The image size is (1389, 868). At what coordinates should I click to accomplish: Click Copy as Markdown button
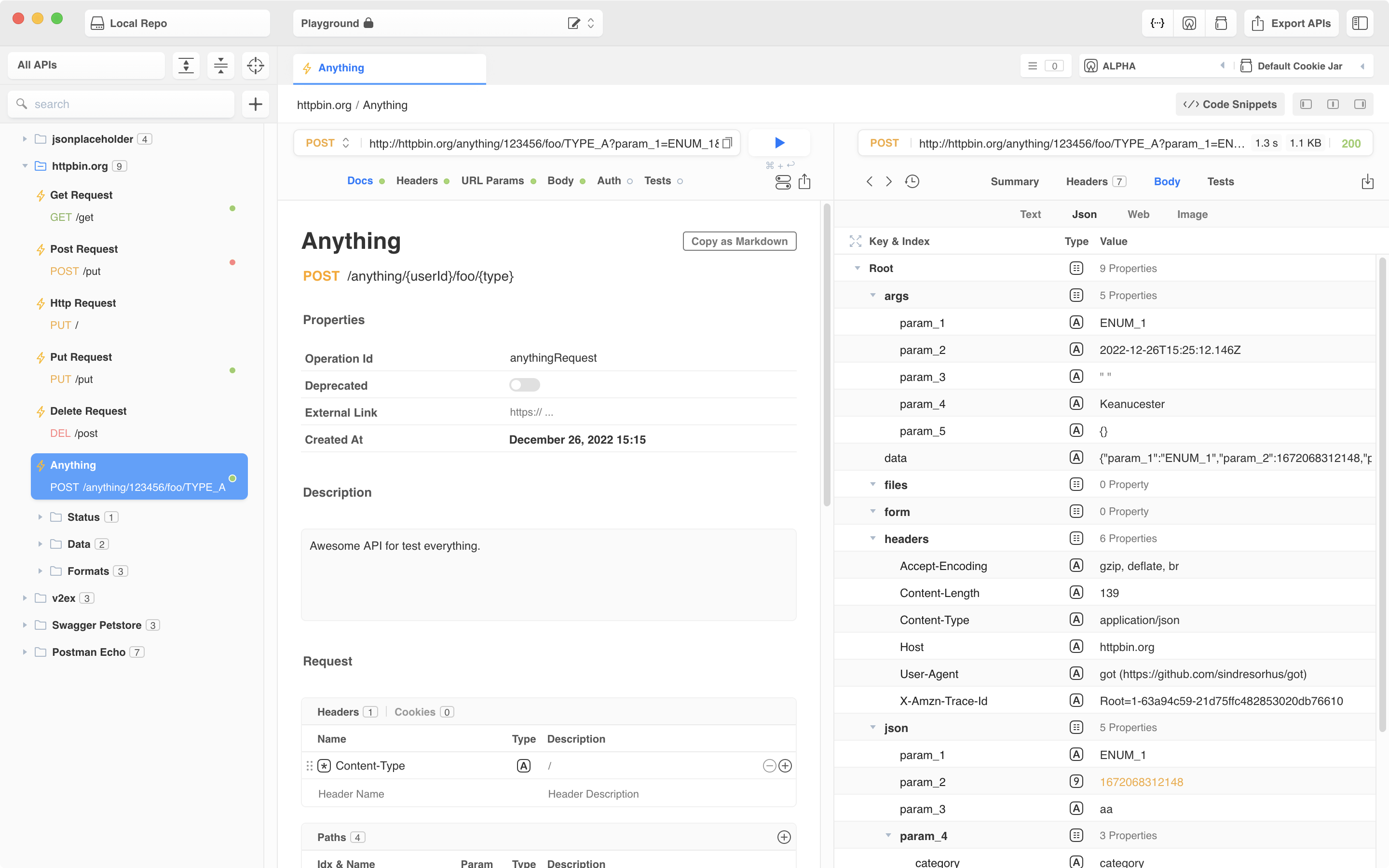click(x=739, y=241)
